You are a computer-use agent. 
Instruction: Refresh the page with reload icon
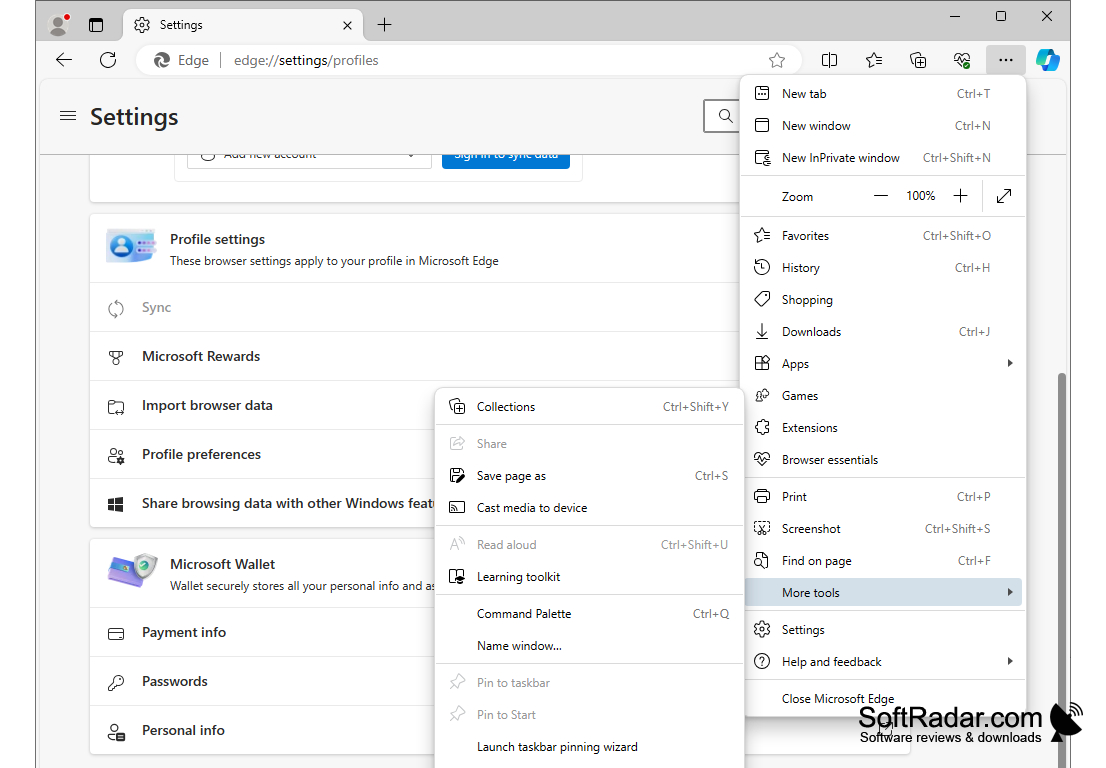(x=108, y=60)
